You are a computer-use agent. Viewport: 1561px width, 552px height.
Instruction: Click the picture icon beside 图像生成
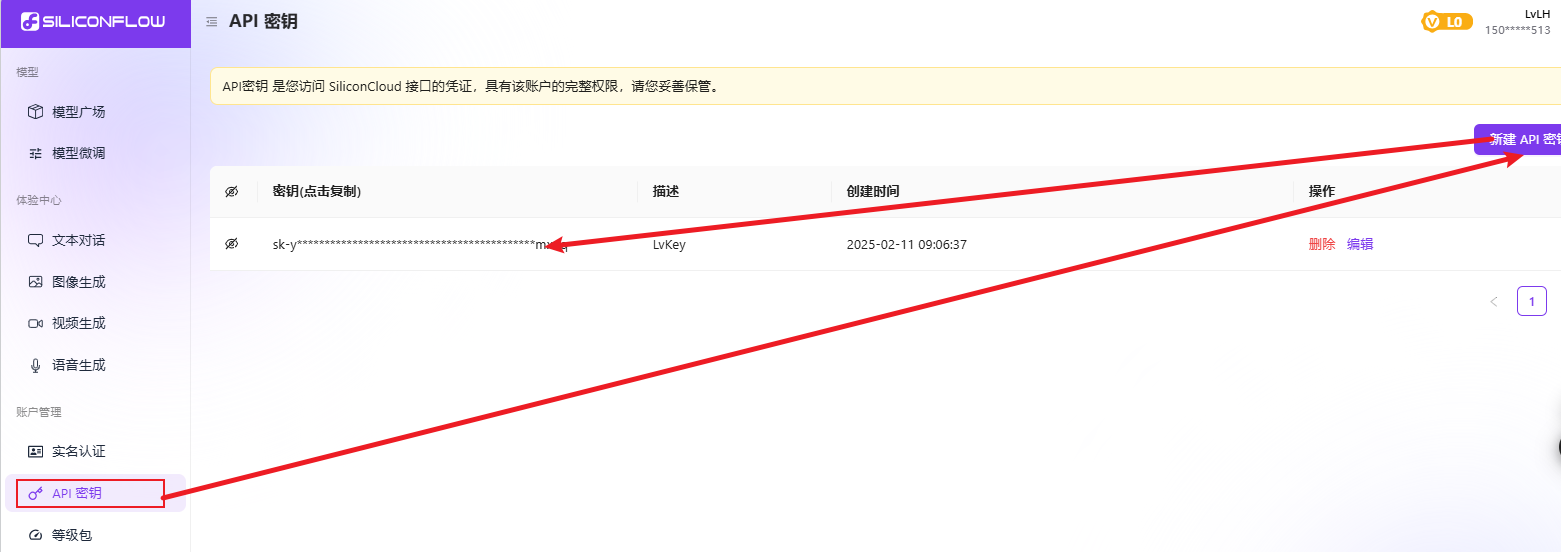click(35, 282)
